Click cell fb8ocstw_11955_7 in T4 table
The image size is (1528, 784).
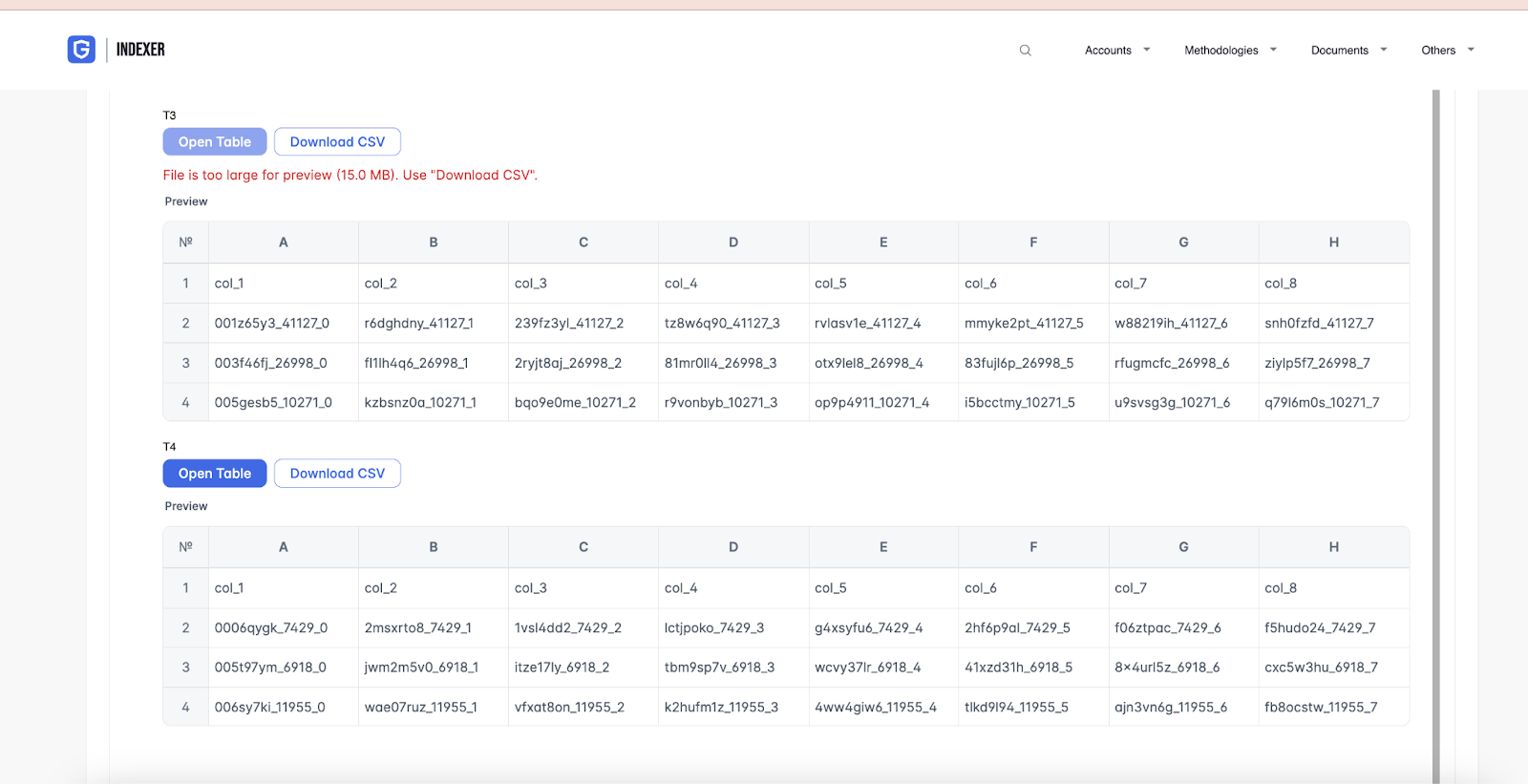[x=1321, y=708]
